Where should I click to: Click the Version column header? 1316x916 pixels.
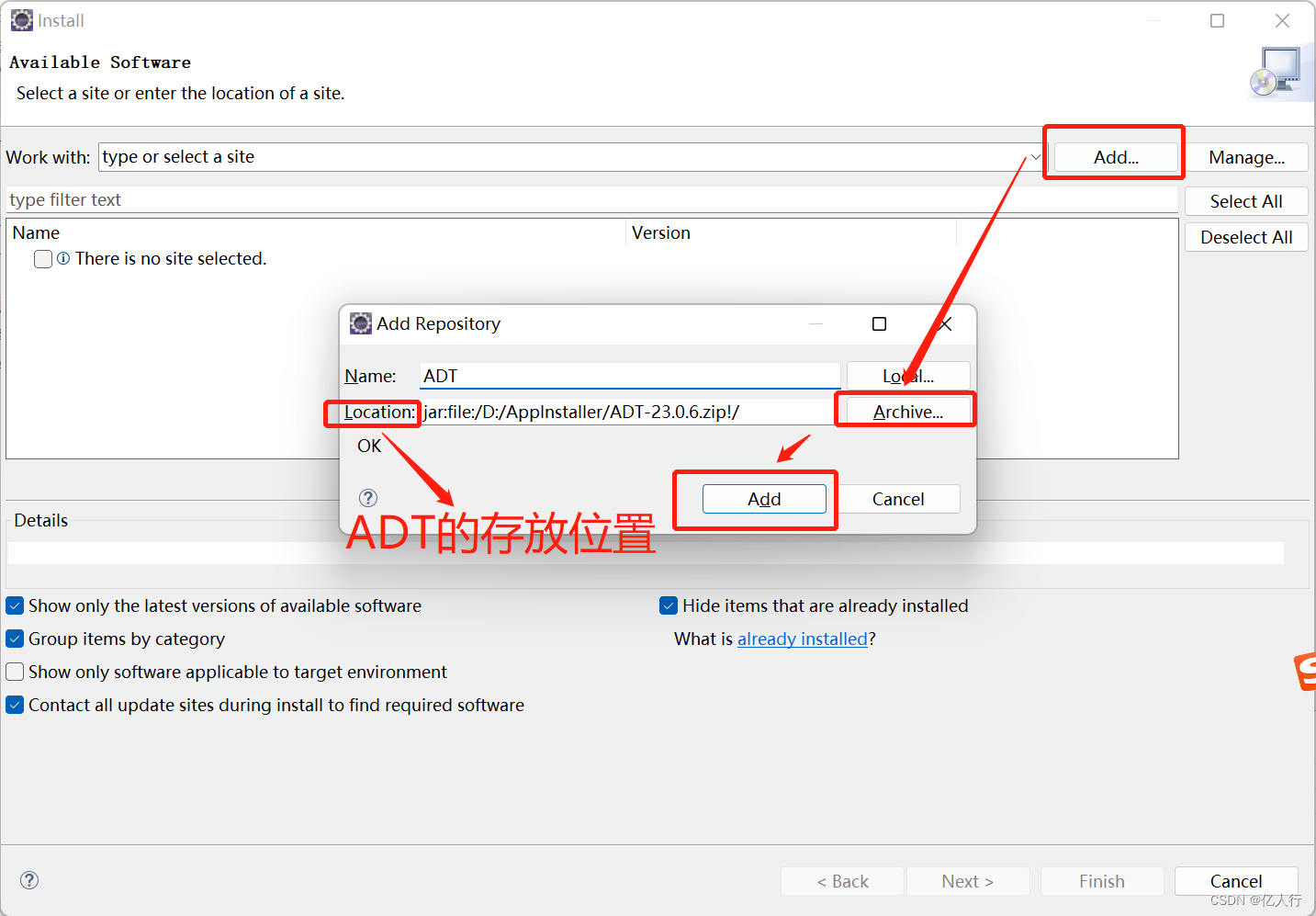791,233
